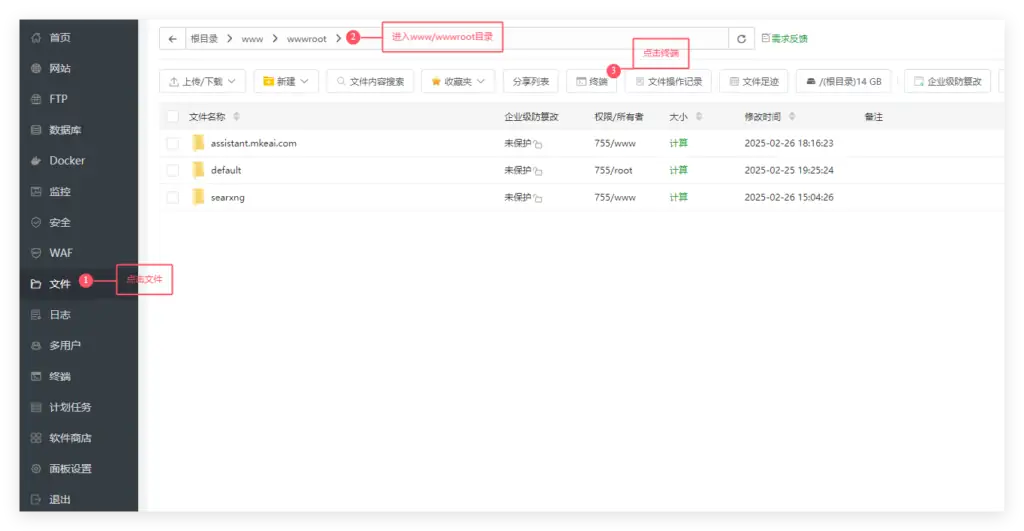This screenshot has height=531, width=1024.
Task: Click the toolbar 终端 terminal button
Action: tap(592, 82)
